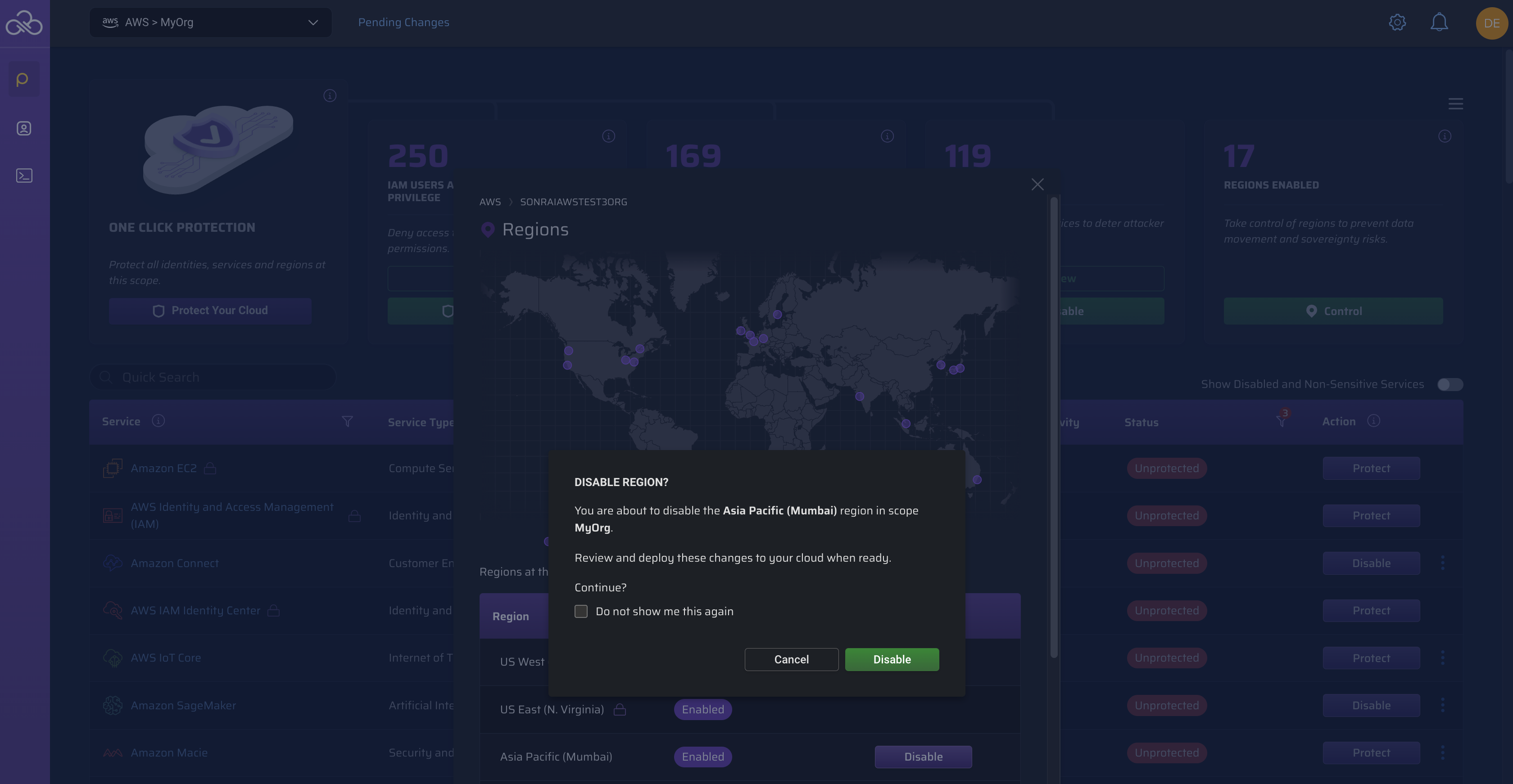The width and height of the screenshot is (1513, 784).
Task: Click the location pin icon beside Regions title
Action: [x=488, y=230]
